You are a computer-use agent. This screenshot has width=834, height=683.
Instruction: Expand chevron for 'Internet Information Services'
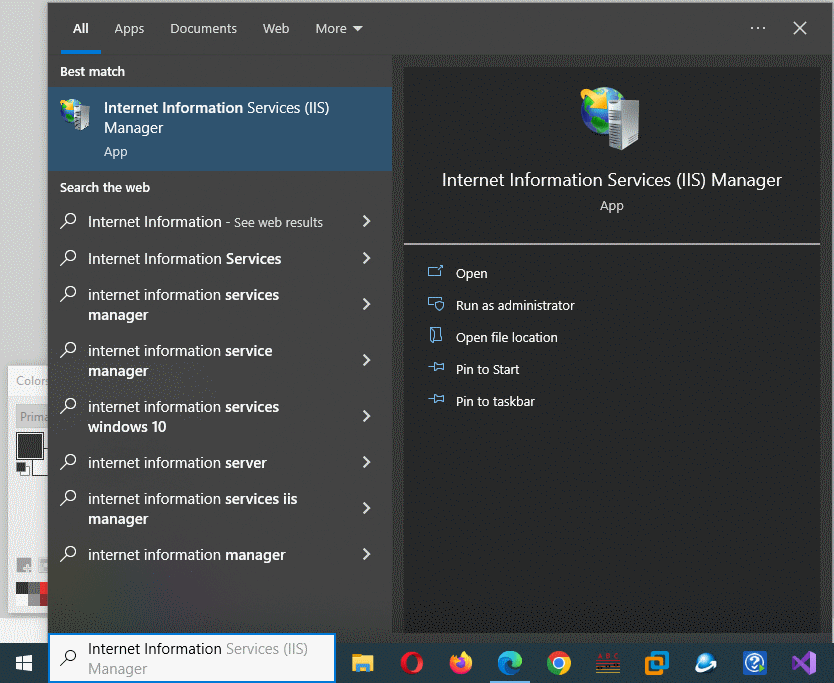point(366,259)
